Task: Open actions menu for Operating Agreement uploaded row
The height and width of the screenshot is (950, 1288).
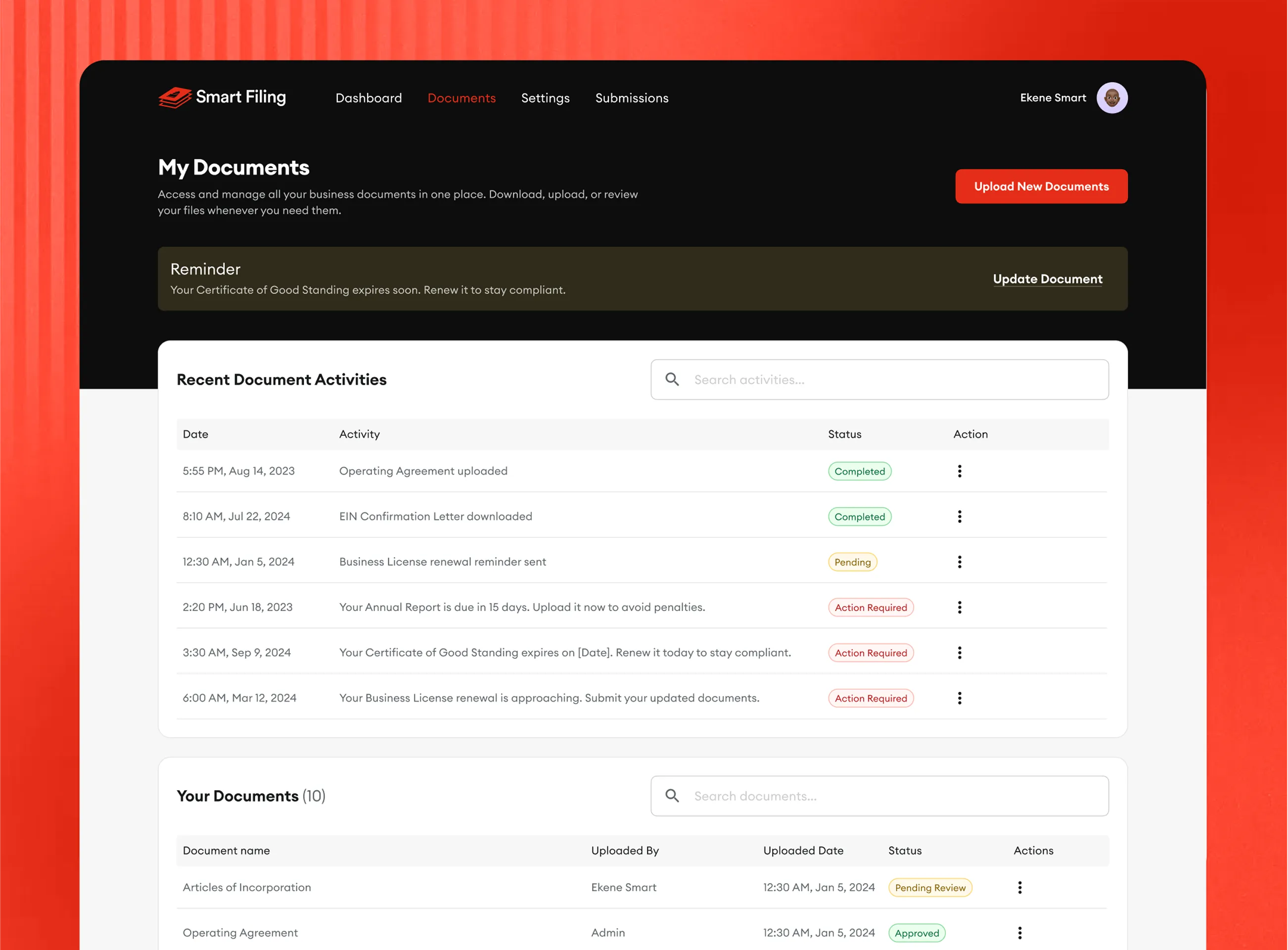Action: coord(959,471)
